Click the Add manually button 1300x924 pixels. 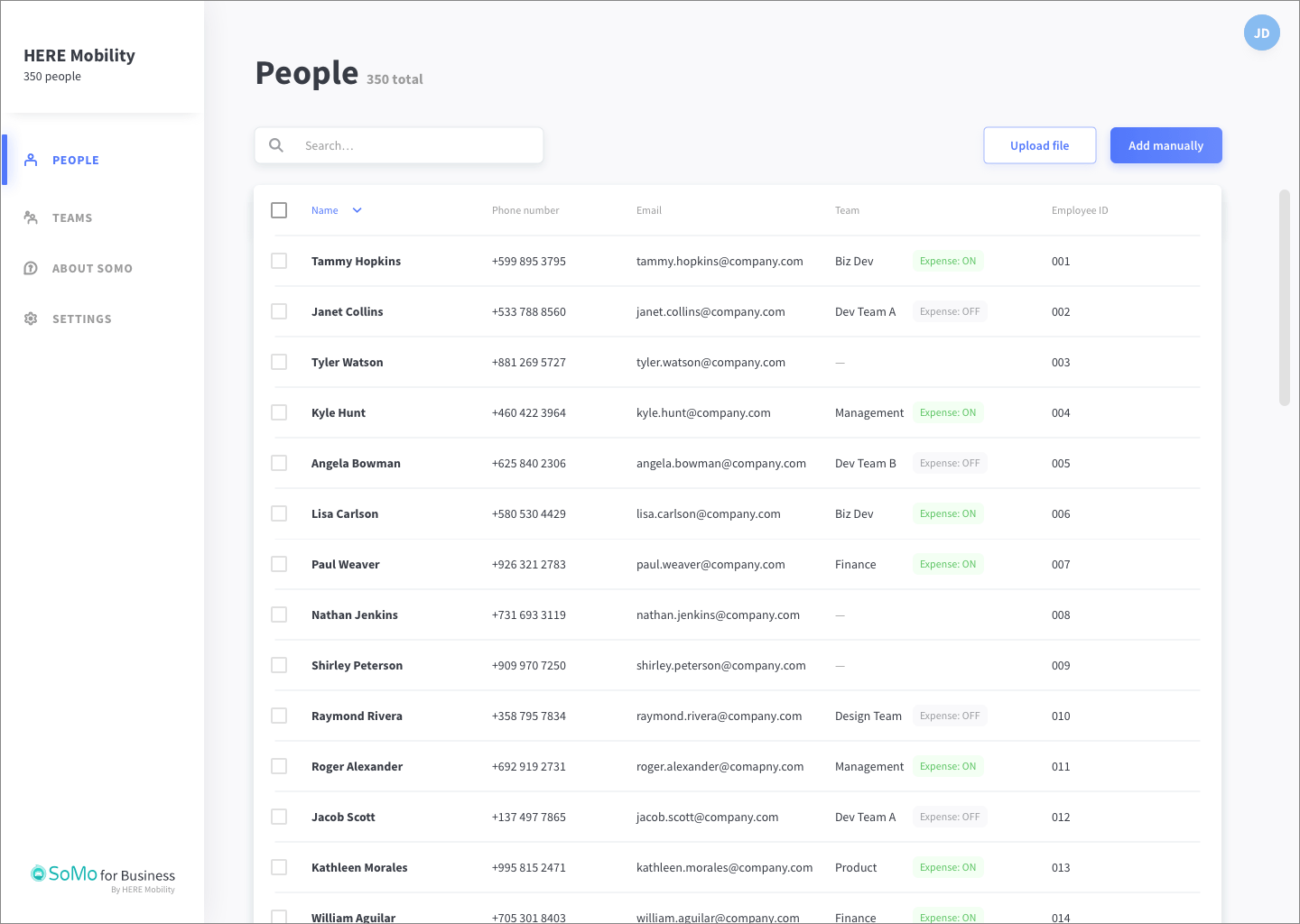1166,145
